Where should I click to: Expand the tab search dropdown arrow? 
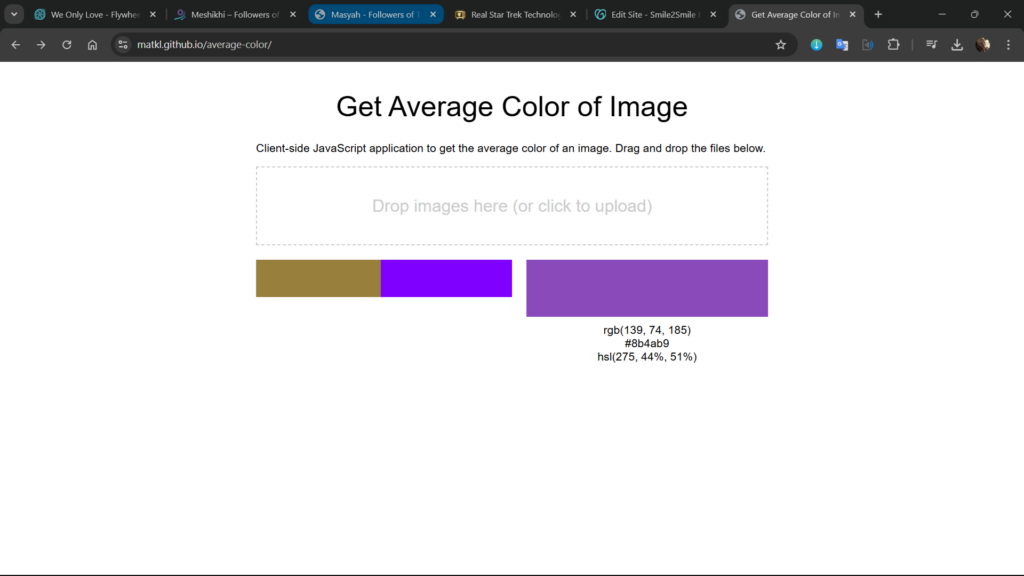pos(15,15)
